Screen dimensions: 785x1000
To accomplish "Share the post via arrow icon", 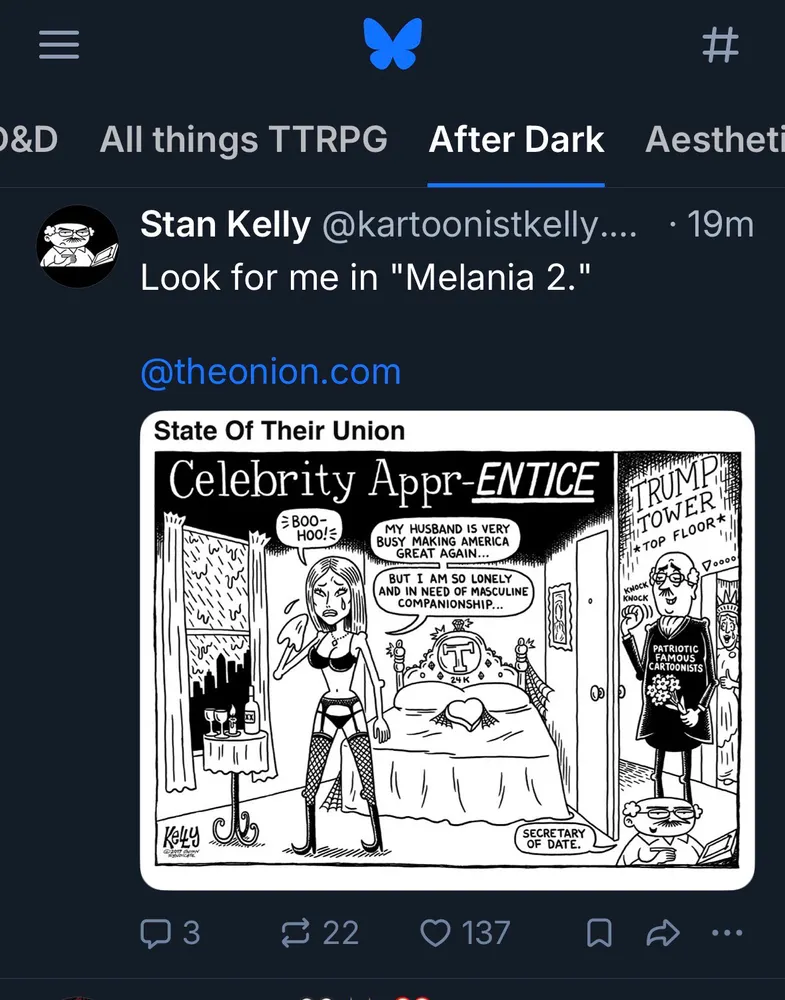I will 662,933.
